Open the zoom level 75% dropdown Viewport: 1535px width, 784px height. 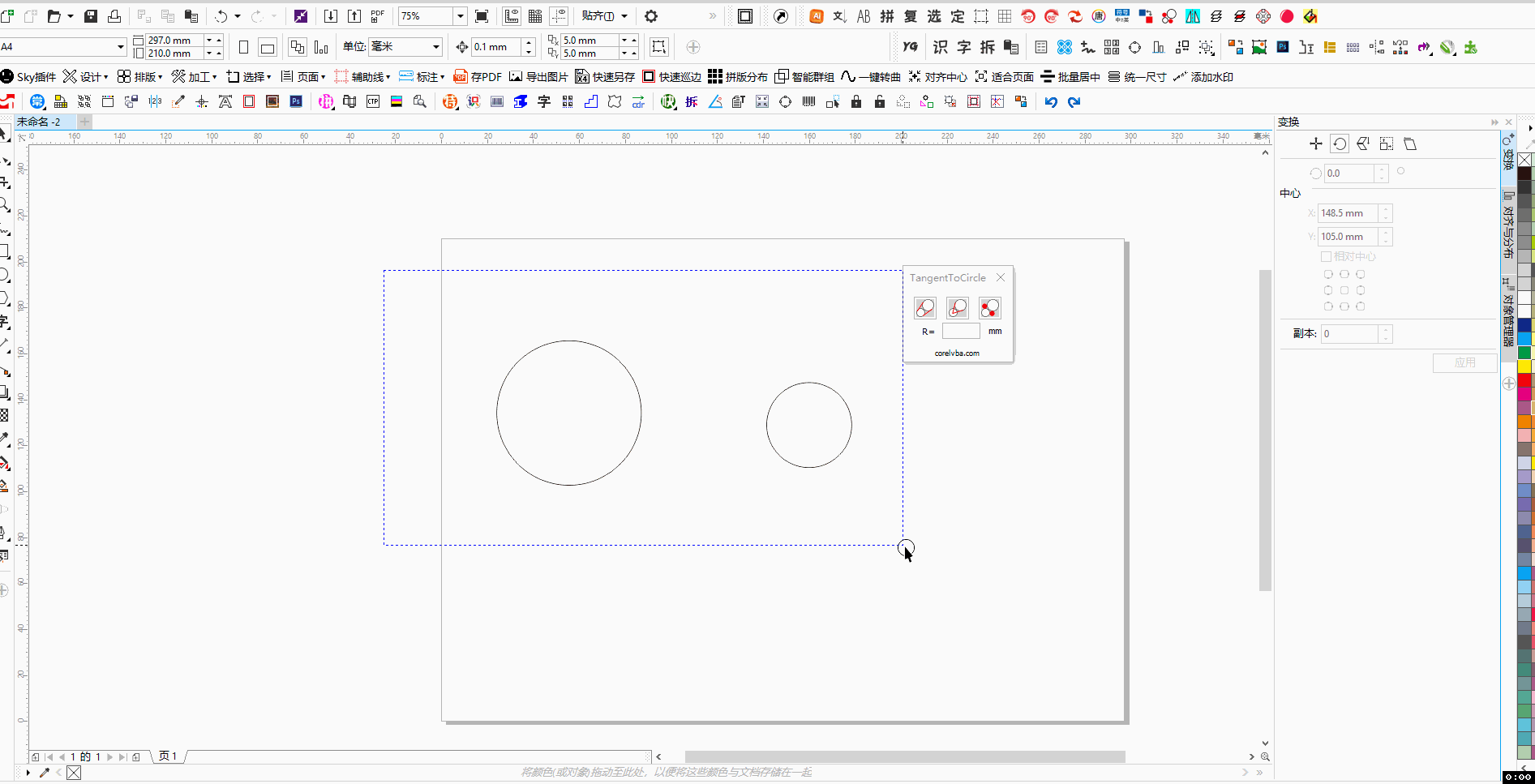[x=460, y=16]
